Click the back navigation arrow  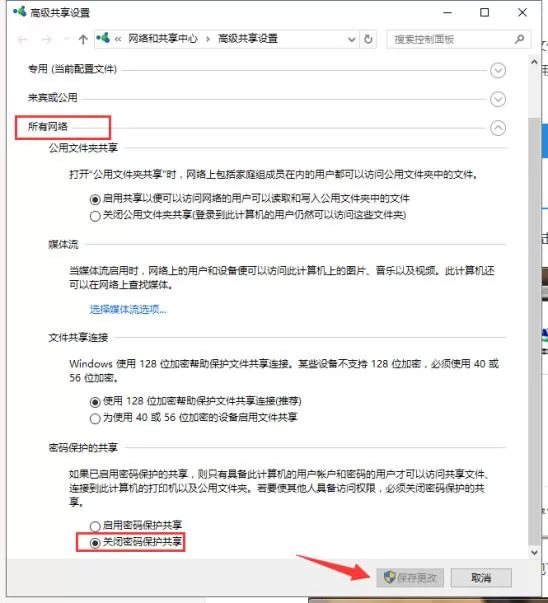tap(22, 39)
